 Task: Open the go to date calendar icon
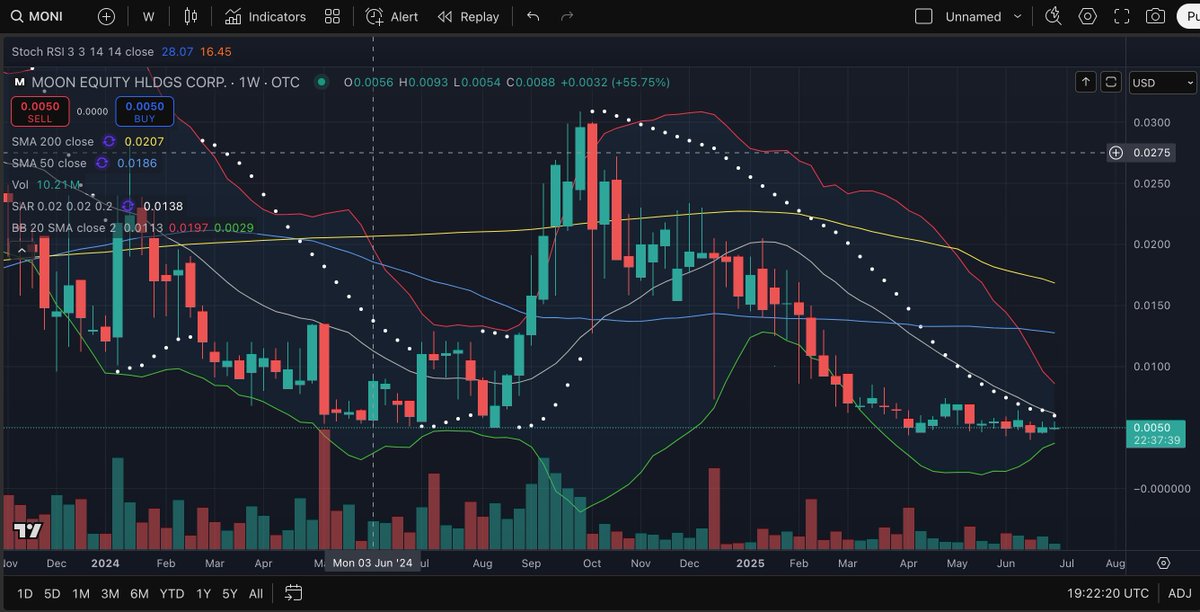point(293,593)
